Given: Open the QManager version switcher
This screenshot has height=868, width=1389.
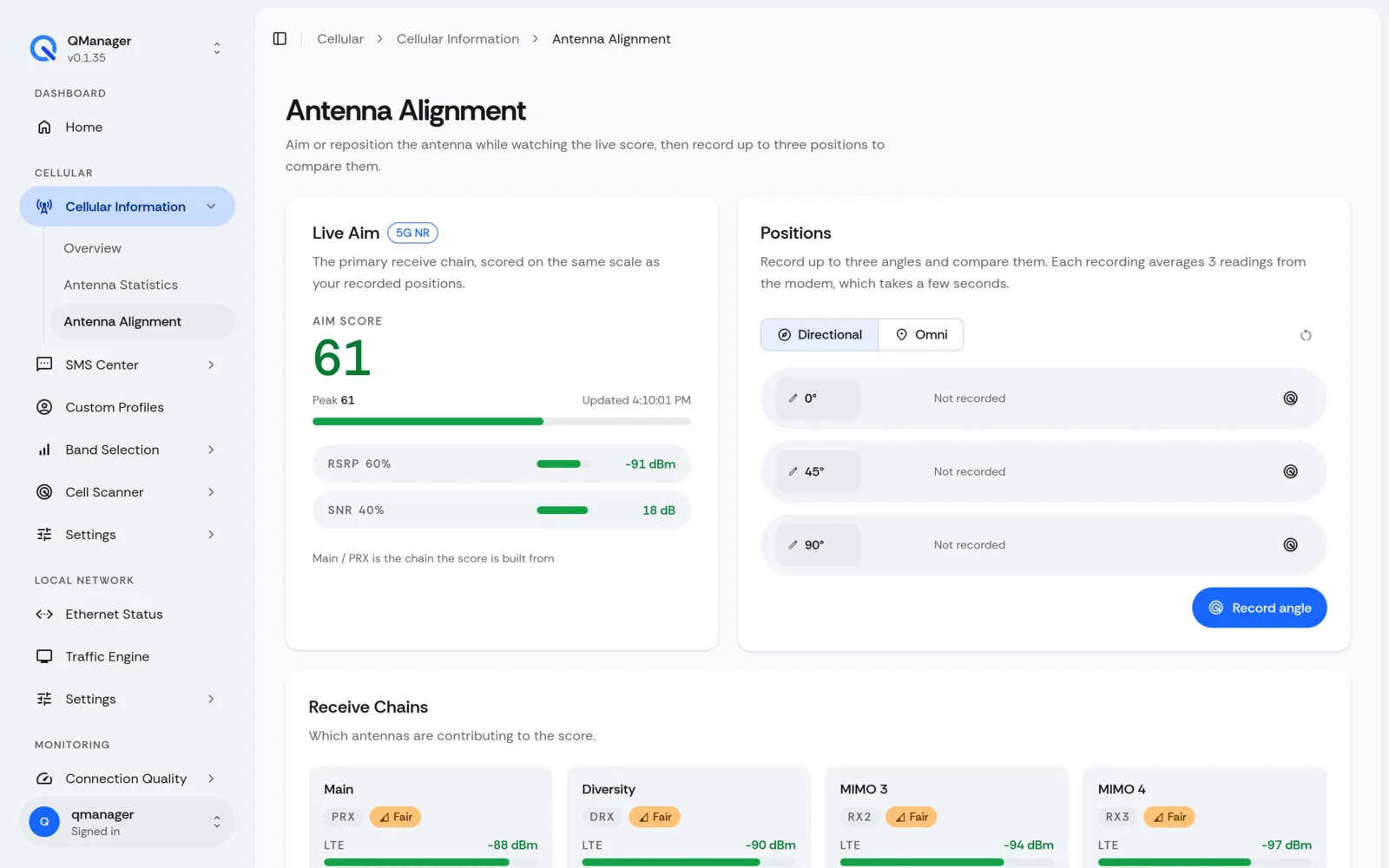Looking at the screenshot, I should 128,49.
